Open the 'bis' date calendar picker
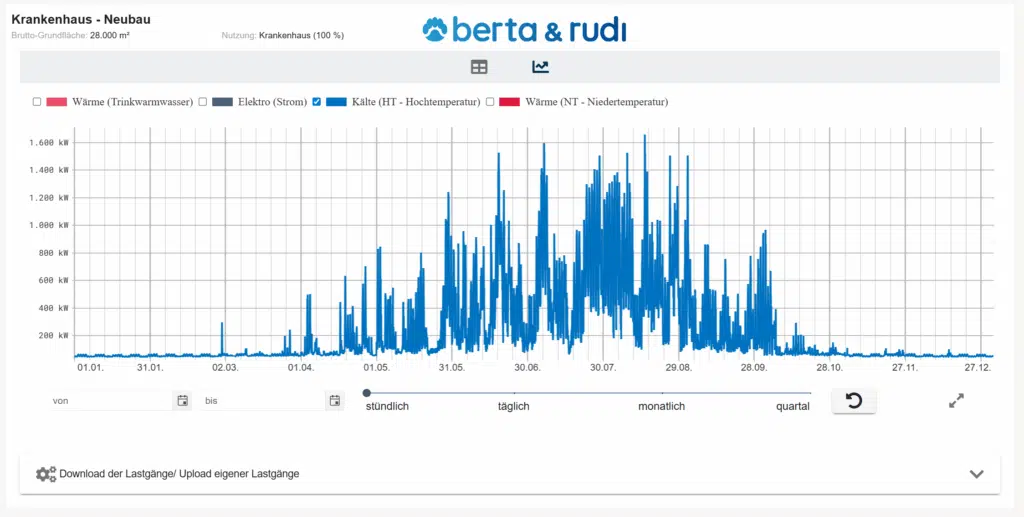Viewport: 1024px width, 517px height. (335, 401)
